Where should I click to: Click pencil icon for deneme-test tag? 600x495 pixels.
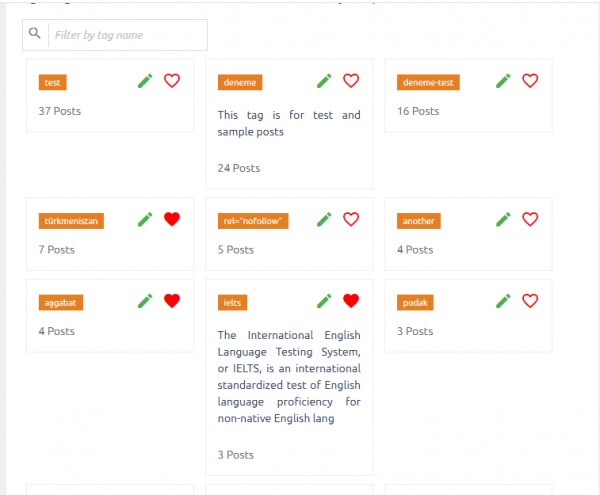[x=503, y=81]
